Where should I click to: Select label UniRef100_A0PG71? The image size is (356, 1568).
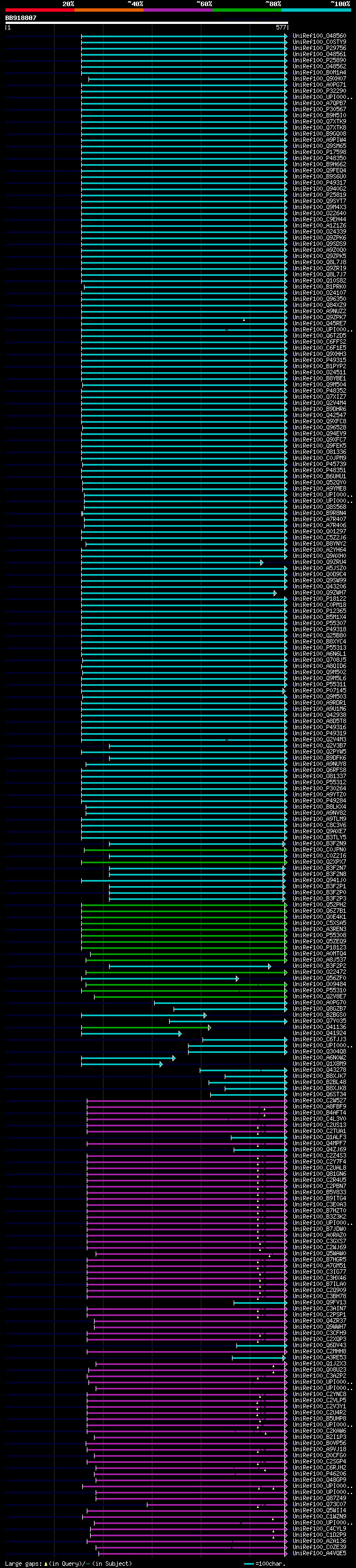tap(319, 85)
